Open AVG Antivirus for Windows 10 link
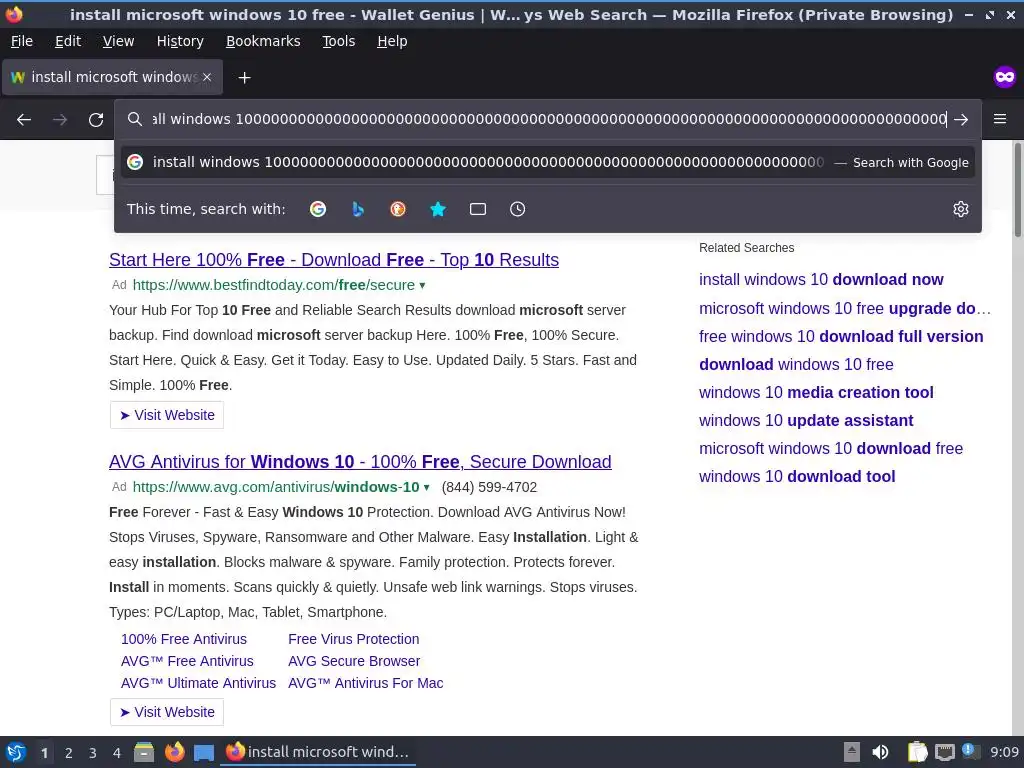 tap(360, 462)
